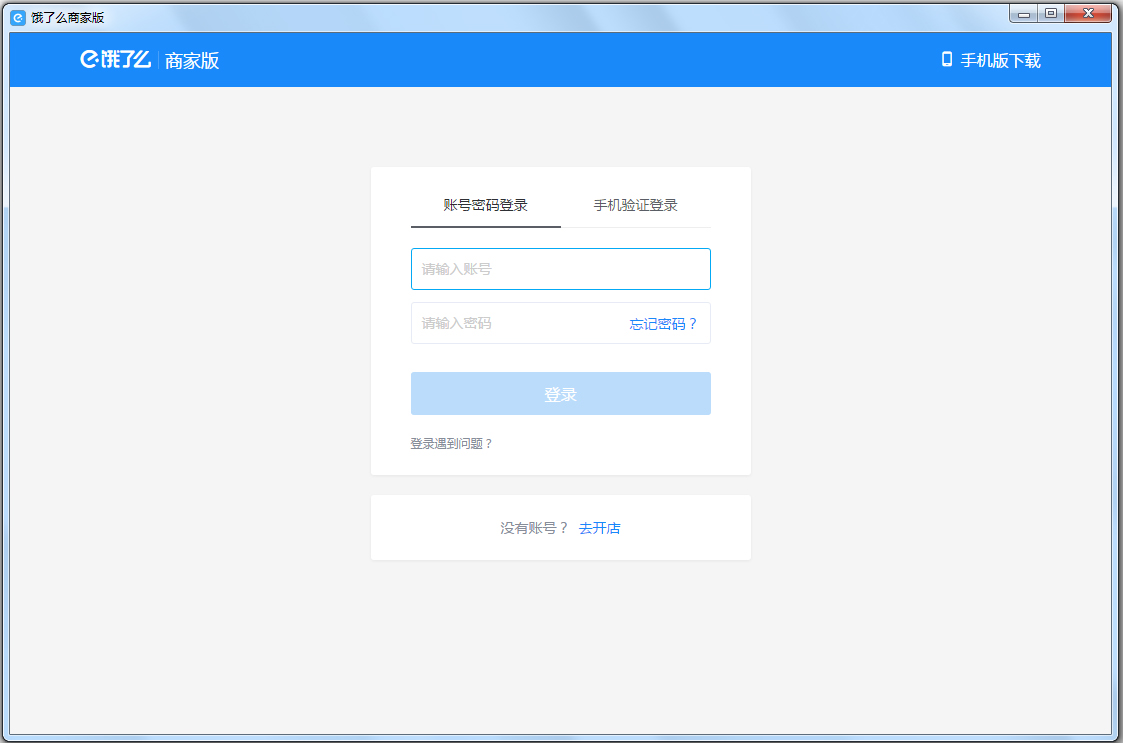Click the 商家版 label in the header
The image size is (1123, 743).
[194, 61]
